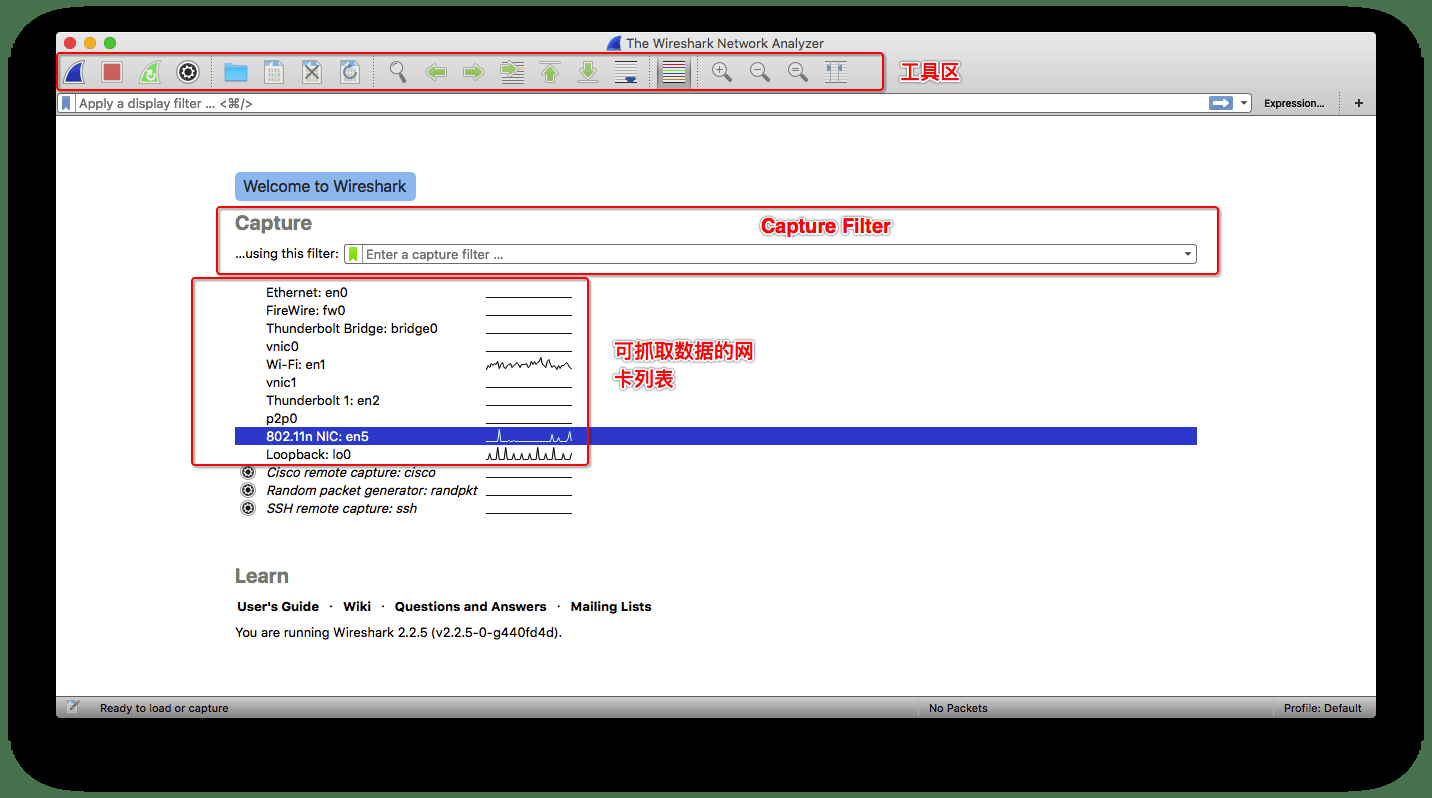Open the Questions and Answers link
Image resolution: width=1432 pixels, height=798 pixels.
tap(471, 607)
